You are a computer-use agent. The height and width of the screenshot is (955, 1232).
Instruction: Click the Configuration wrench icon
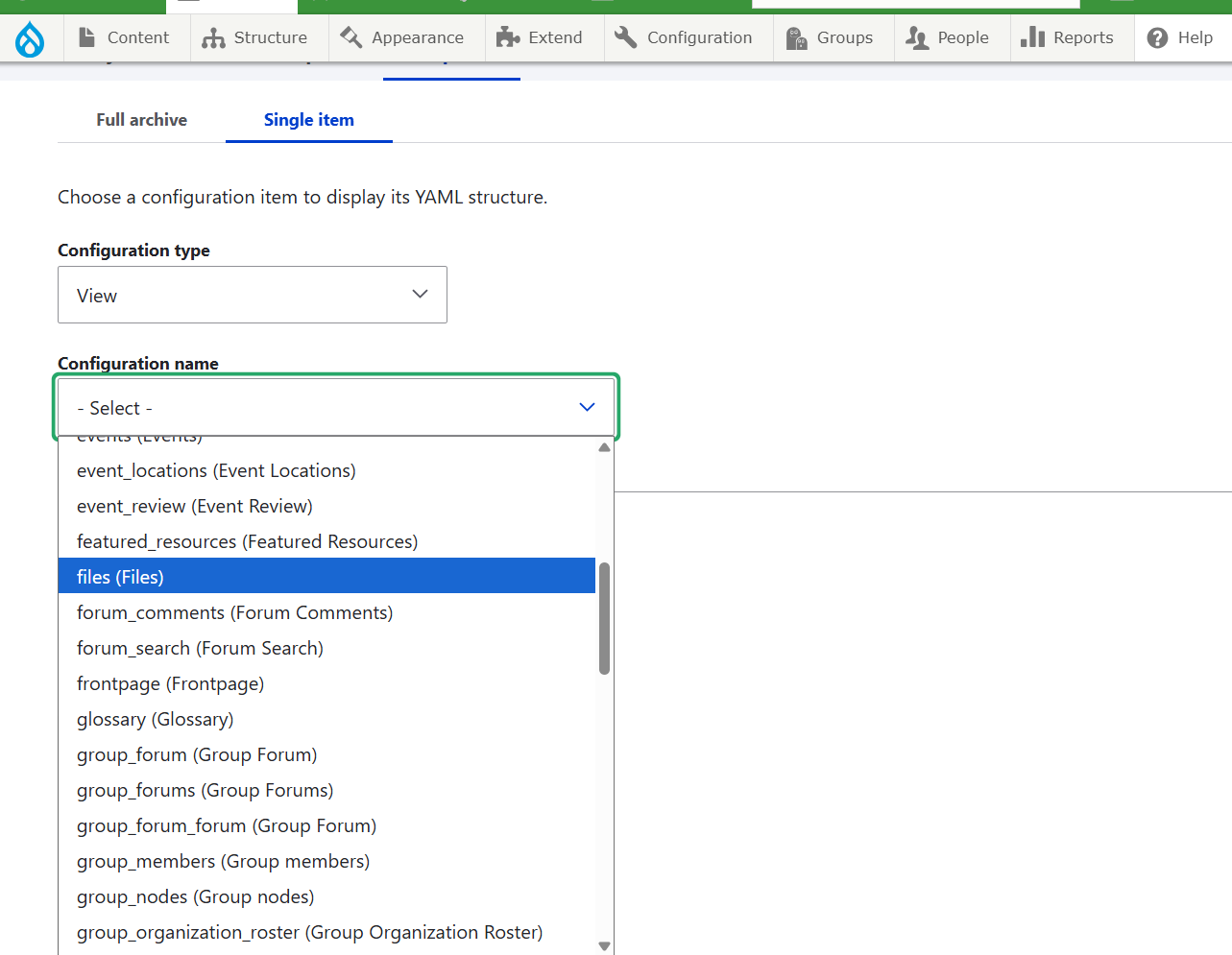626,37
